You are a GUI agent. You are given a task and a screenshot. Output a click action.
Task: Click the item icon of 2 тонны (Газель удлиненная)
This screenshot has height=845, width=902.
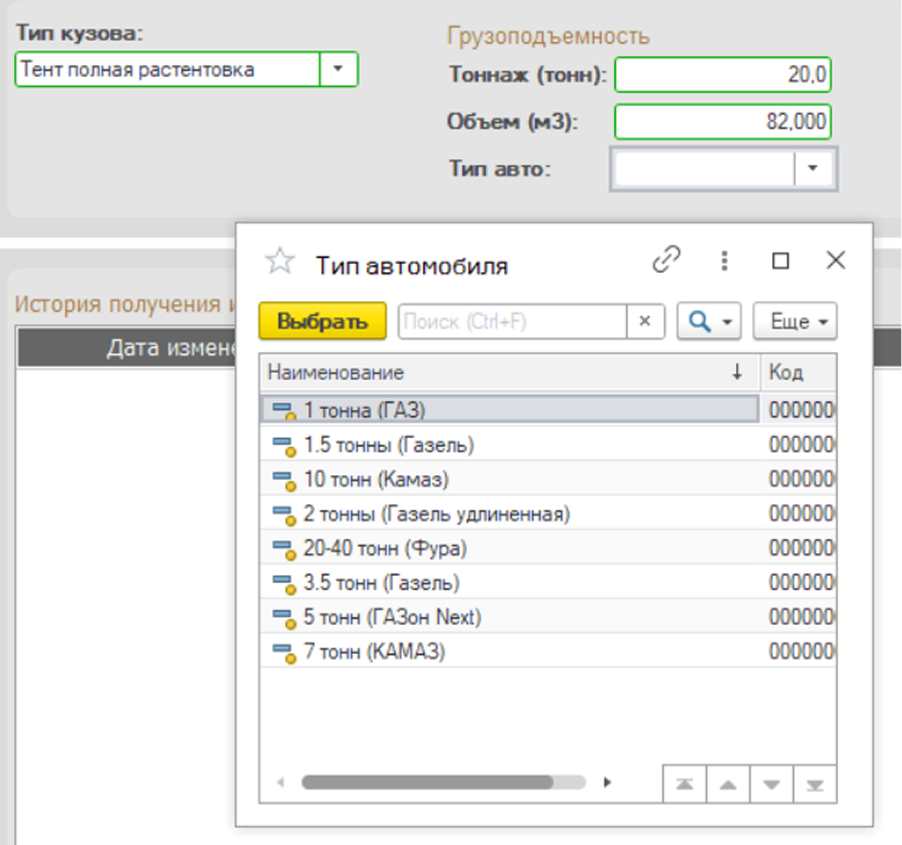pos(284,515)
